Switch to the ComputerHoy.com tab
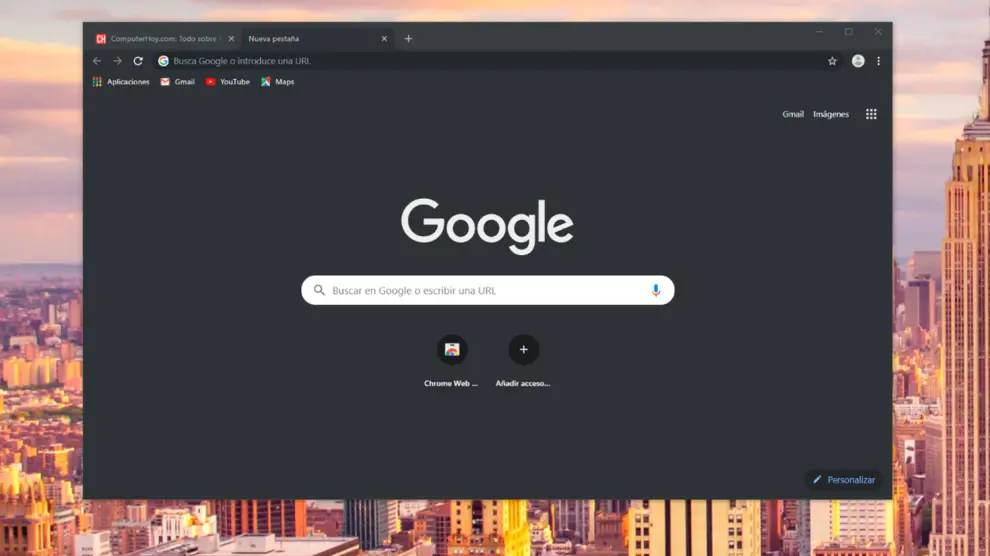 tap(160, 39)
